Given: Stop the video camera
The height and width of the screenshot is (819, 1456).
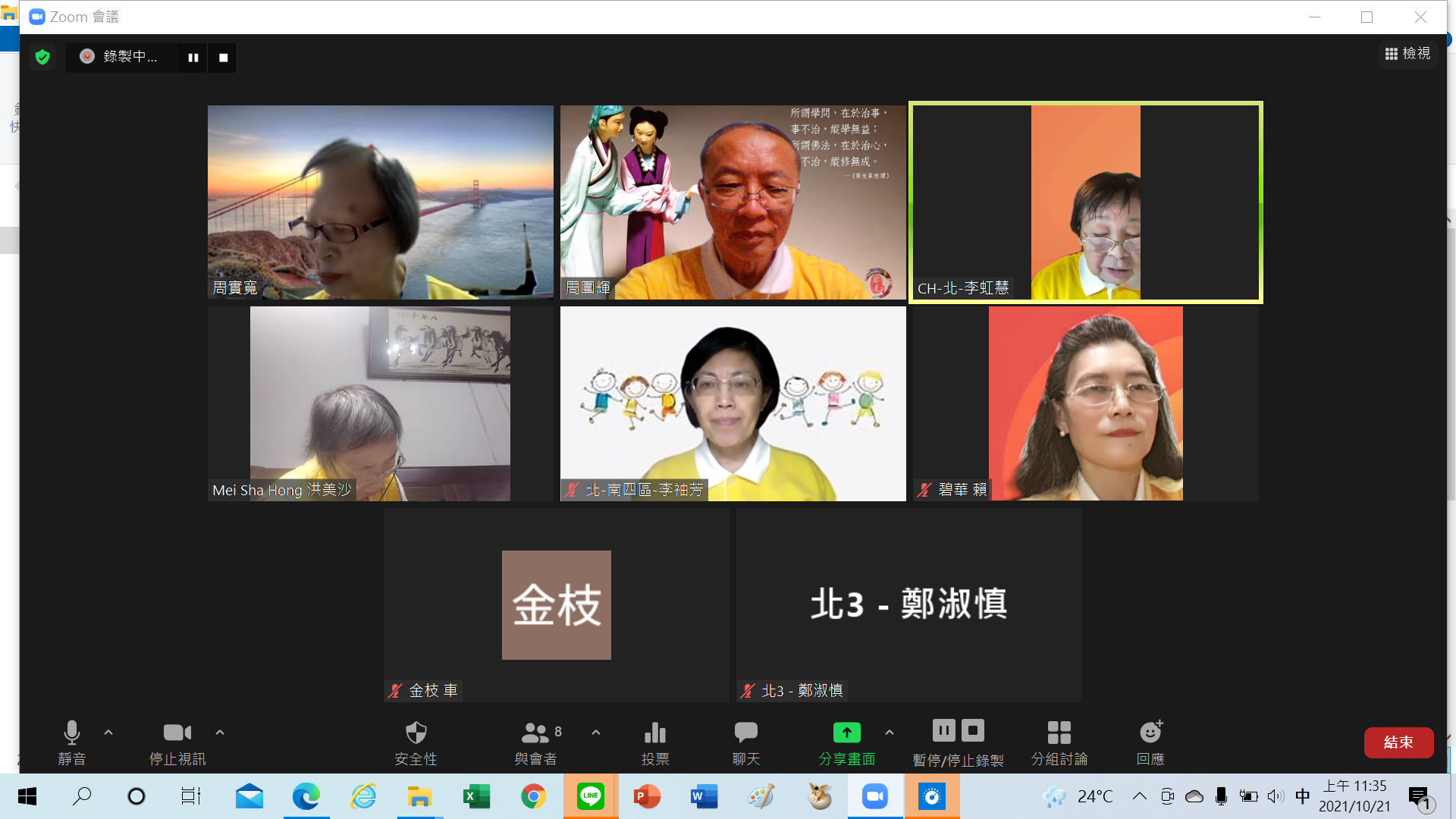Looking at the screenshot, I should tap(177, 733).
